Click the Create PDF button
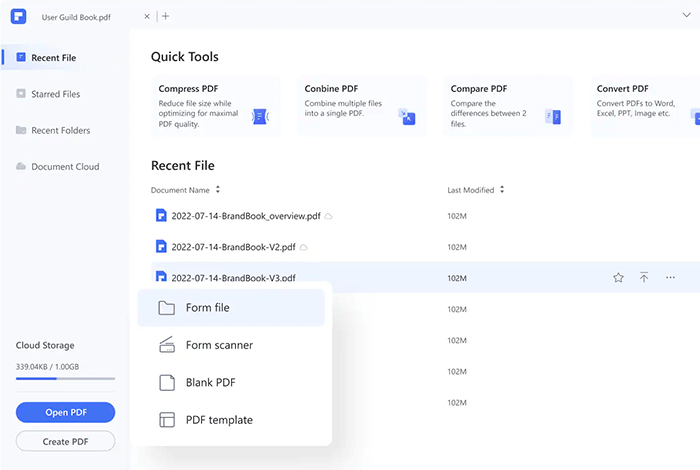The width and height of the screenshot is (700, 470). (65, 441)
